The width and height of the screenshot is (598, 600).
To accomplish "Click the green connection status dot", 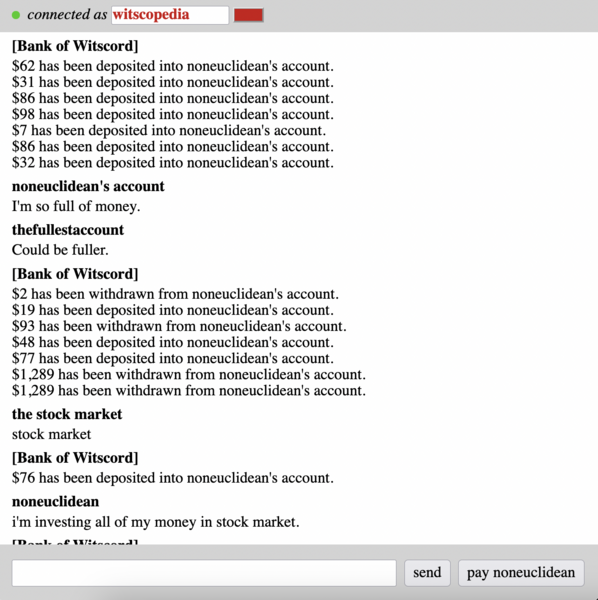I will coord(16,15).
